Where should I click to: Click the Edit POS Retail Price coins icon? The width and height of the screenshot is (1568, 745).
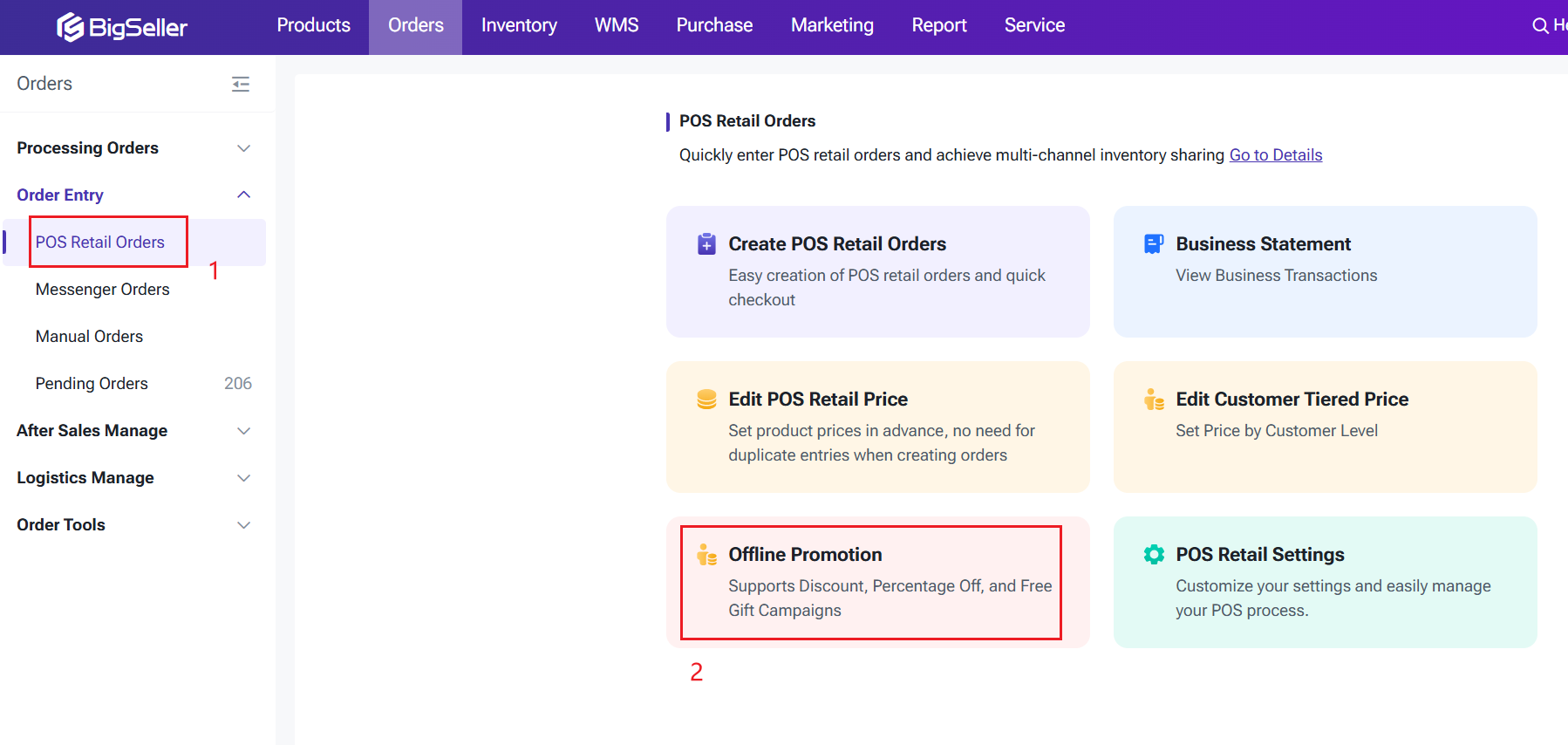point(706,400)
